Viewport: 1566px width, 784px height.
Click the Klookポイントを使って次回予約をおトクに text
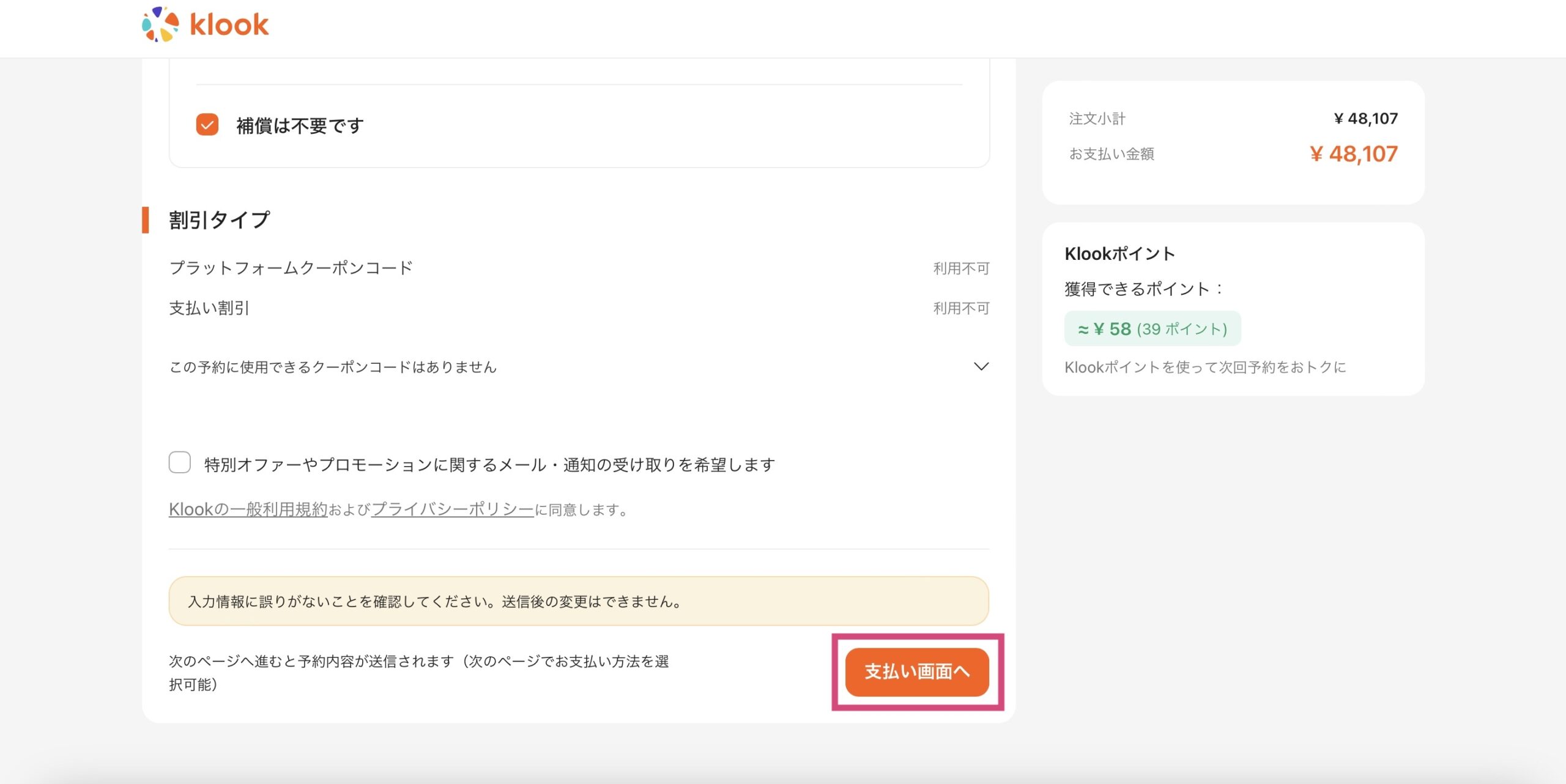[1205, 367]
